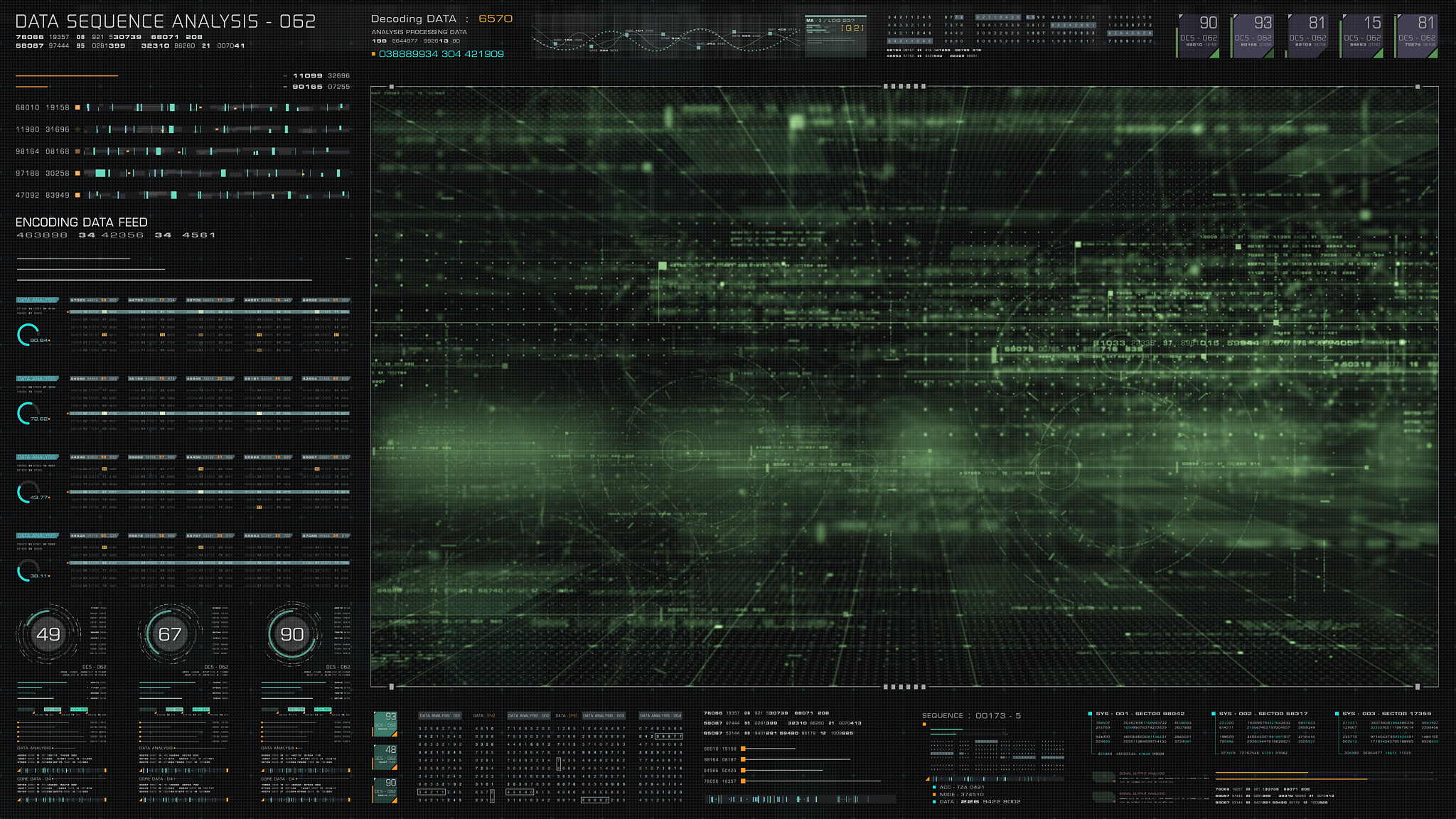Toggle cyan marker beside SYS 001 Sector 98042
Viewport: 1456px width, 819px height.
(x=1090, y=714)
